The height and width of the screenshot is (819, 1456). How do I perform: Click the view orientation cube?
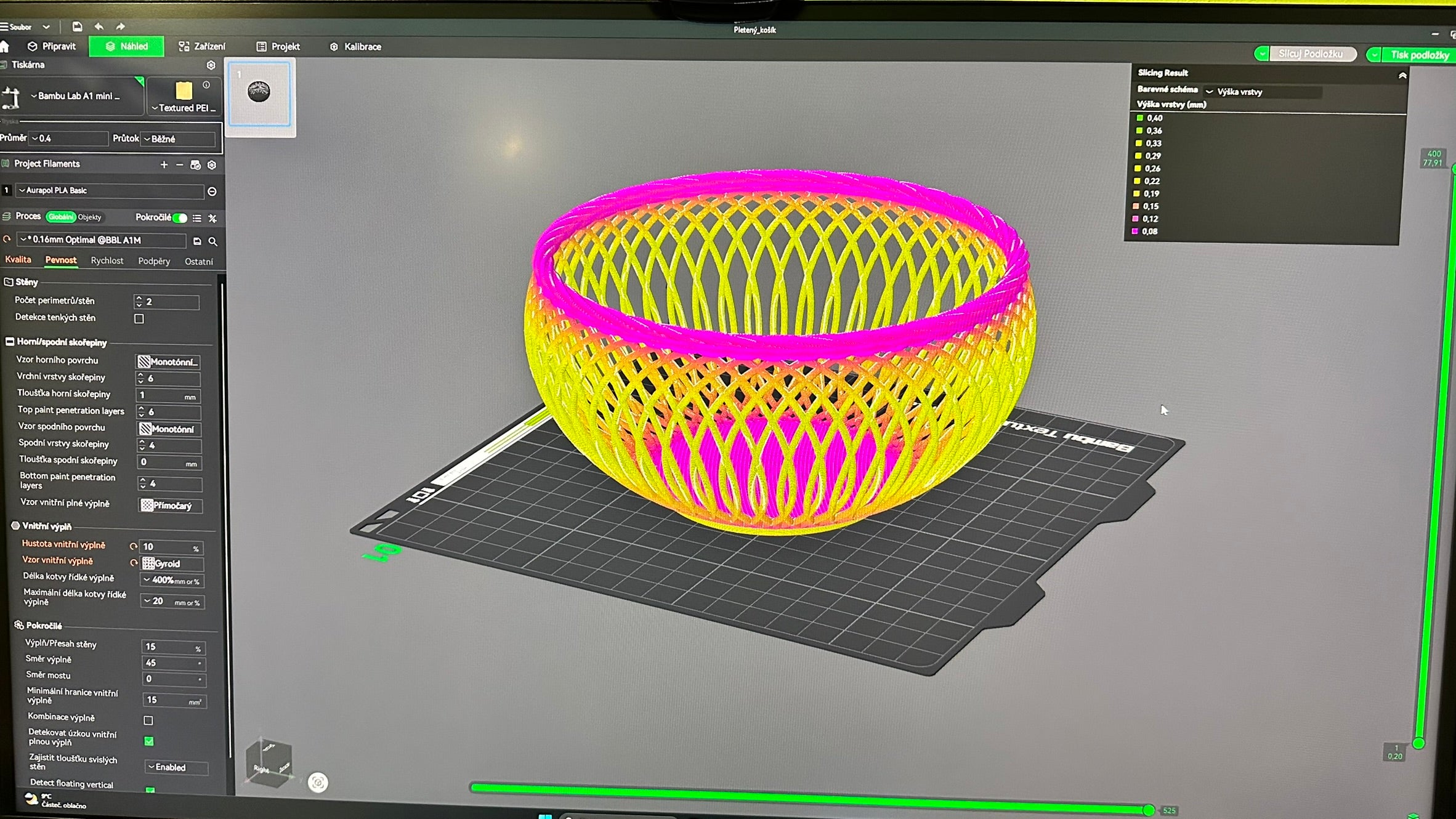click(x=269, y=762)
